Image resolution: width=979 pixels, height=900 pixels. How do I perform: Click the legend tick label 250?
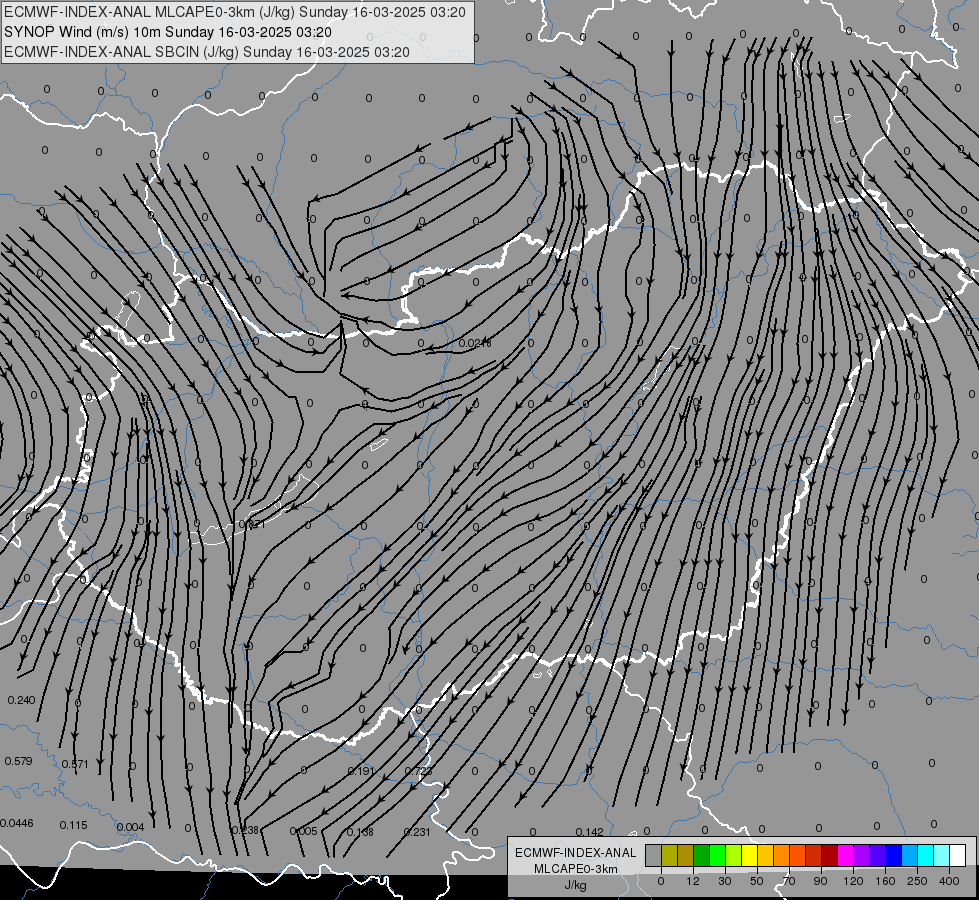click(917, 881)
